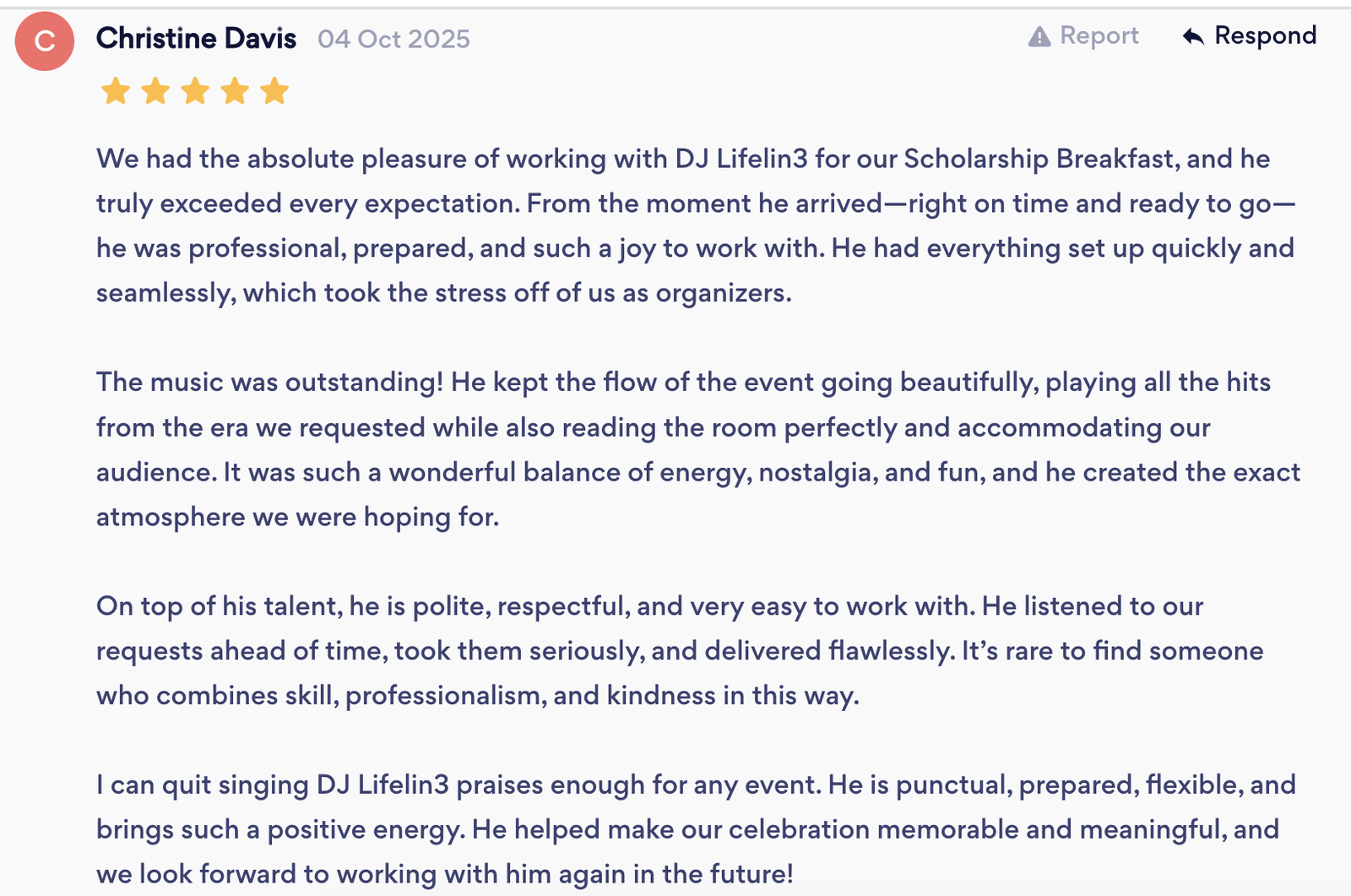Viewport: 1351px width, 896px height.
Task: Click the Respond reply arrow icon
Action: 1193,36
